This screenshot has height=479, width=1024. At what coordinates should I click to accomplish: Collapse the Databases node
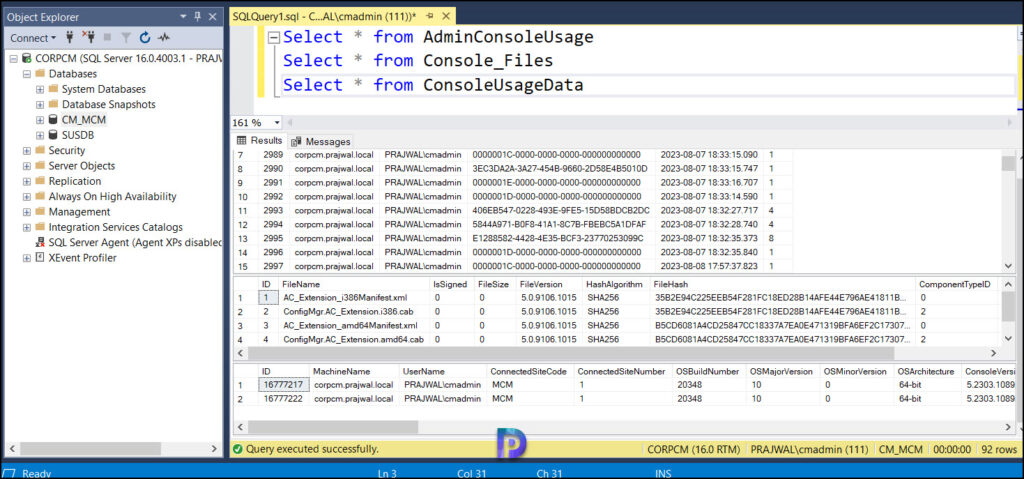click(27, 74)
